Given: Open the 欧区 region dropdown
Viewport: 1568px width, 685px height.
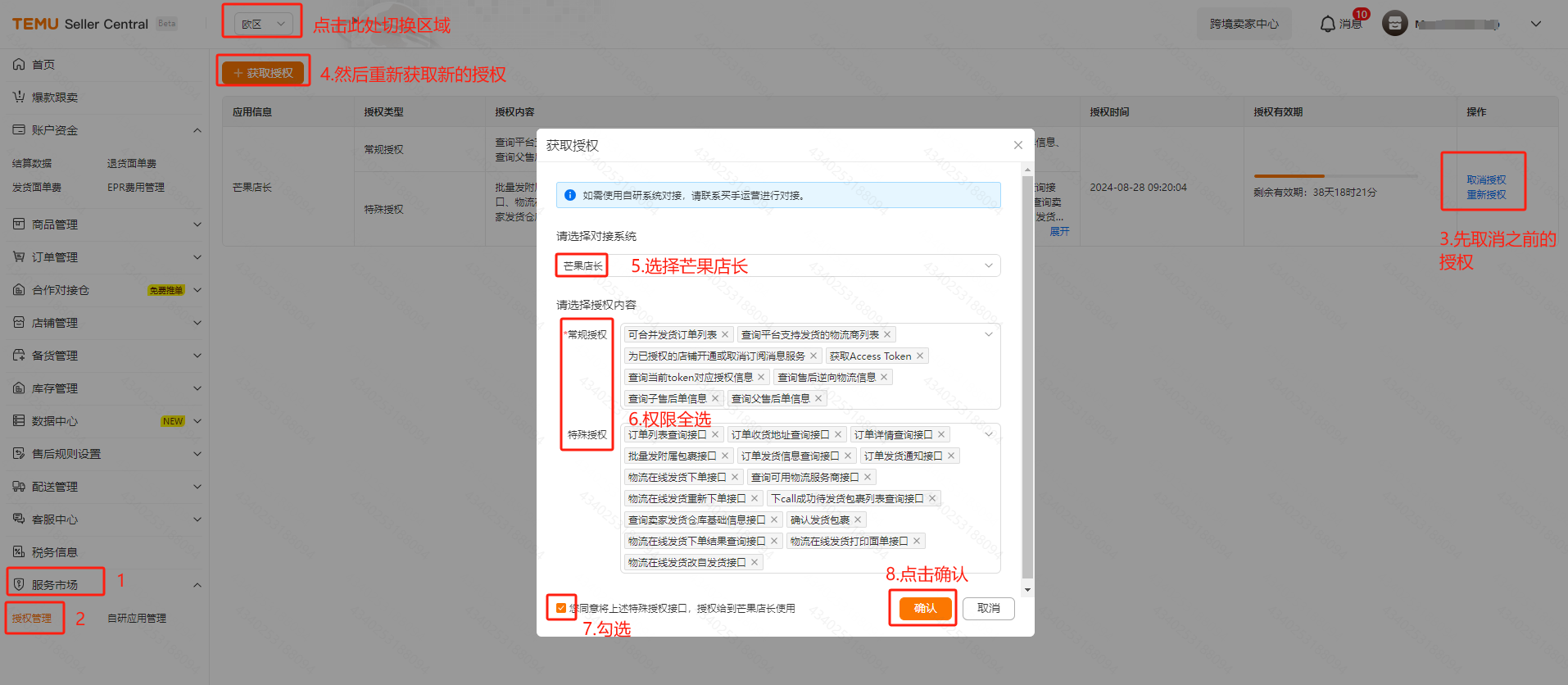Looking at the screenshot, I should click(263, 24).
